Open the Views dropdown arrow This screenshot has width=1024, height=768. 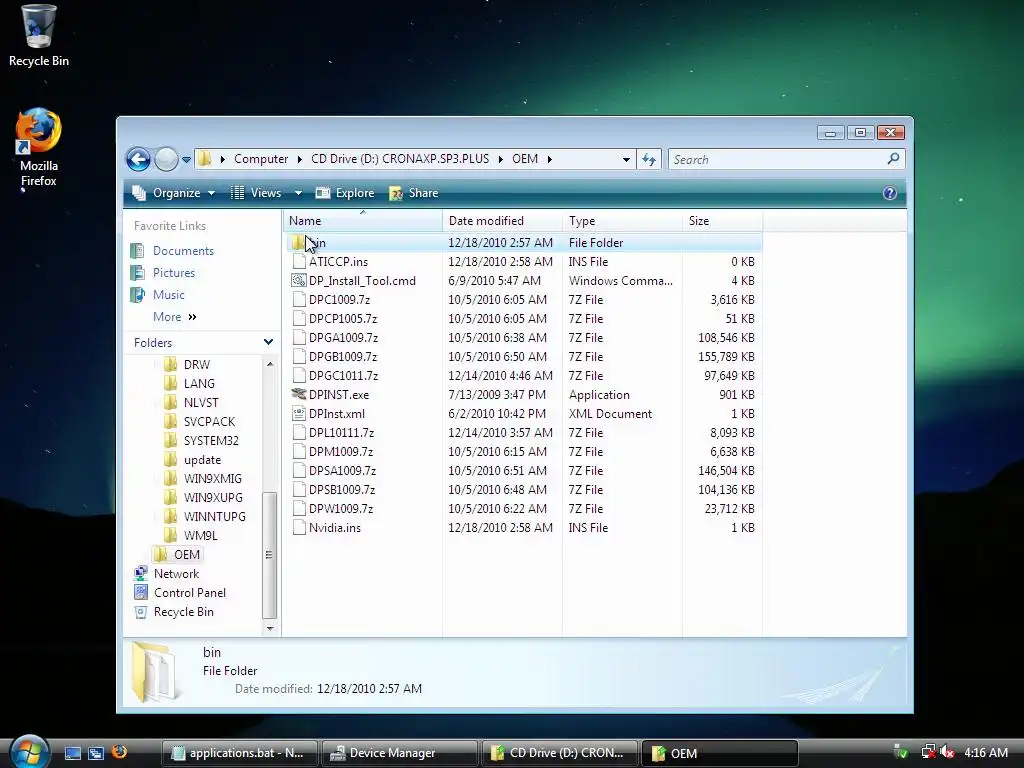tap(298, 193)
